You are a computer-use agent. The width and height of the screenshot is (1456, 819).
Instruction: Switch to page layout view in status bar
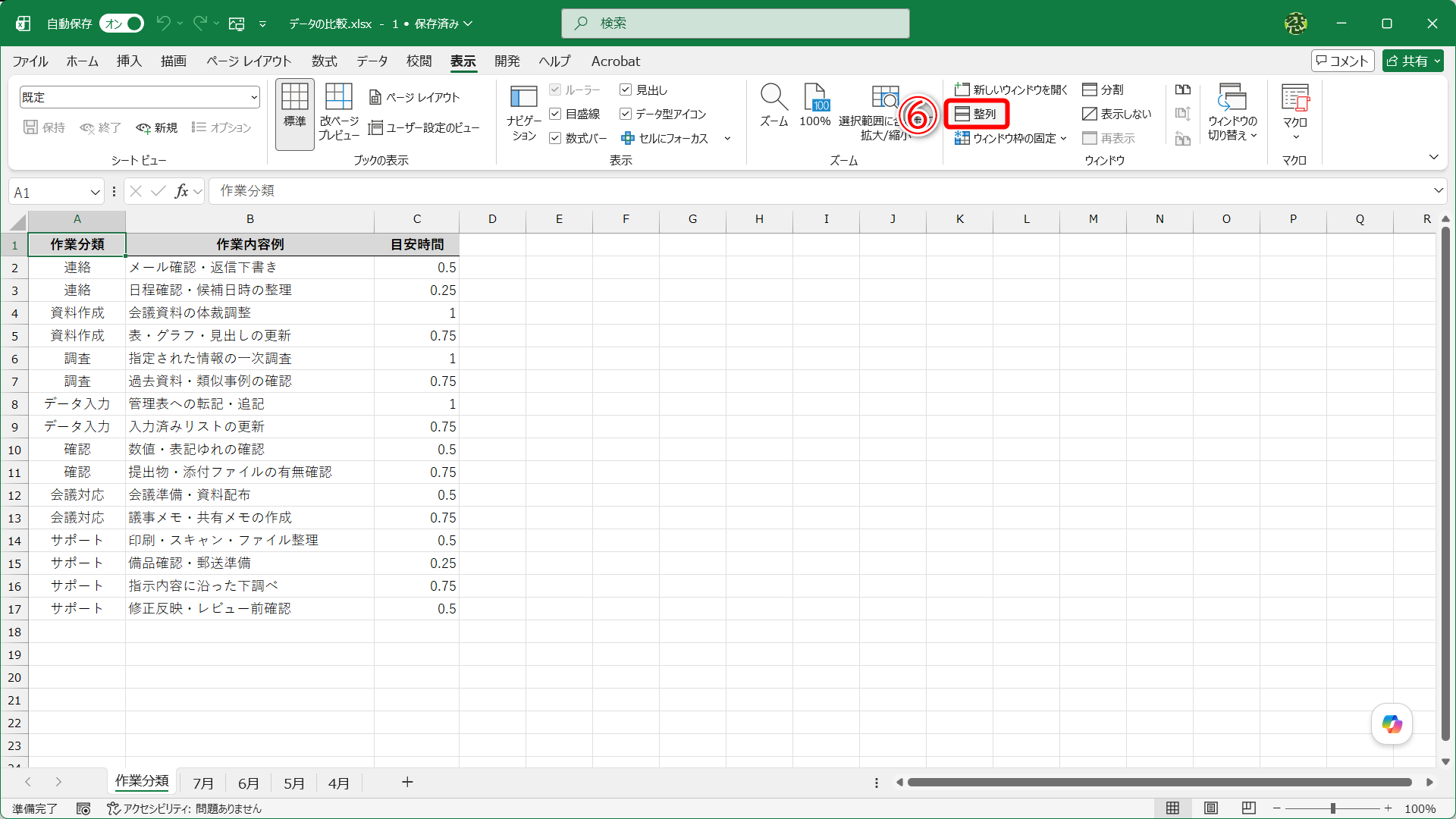point(1211,808)
